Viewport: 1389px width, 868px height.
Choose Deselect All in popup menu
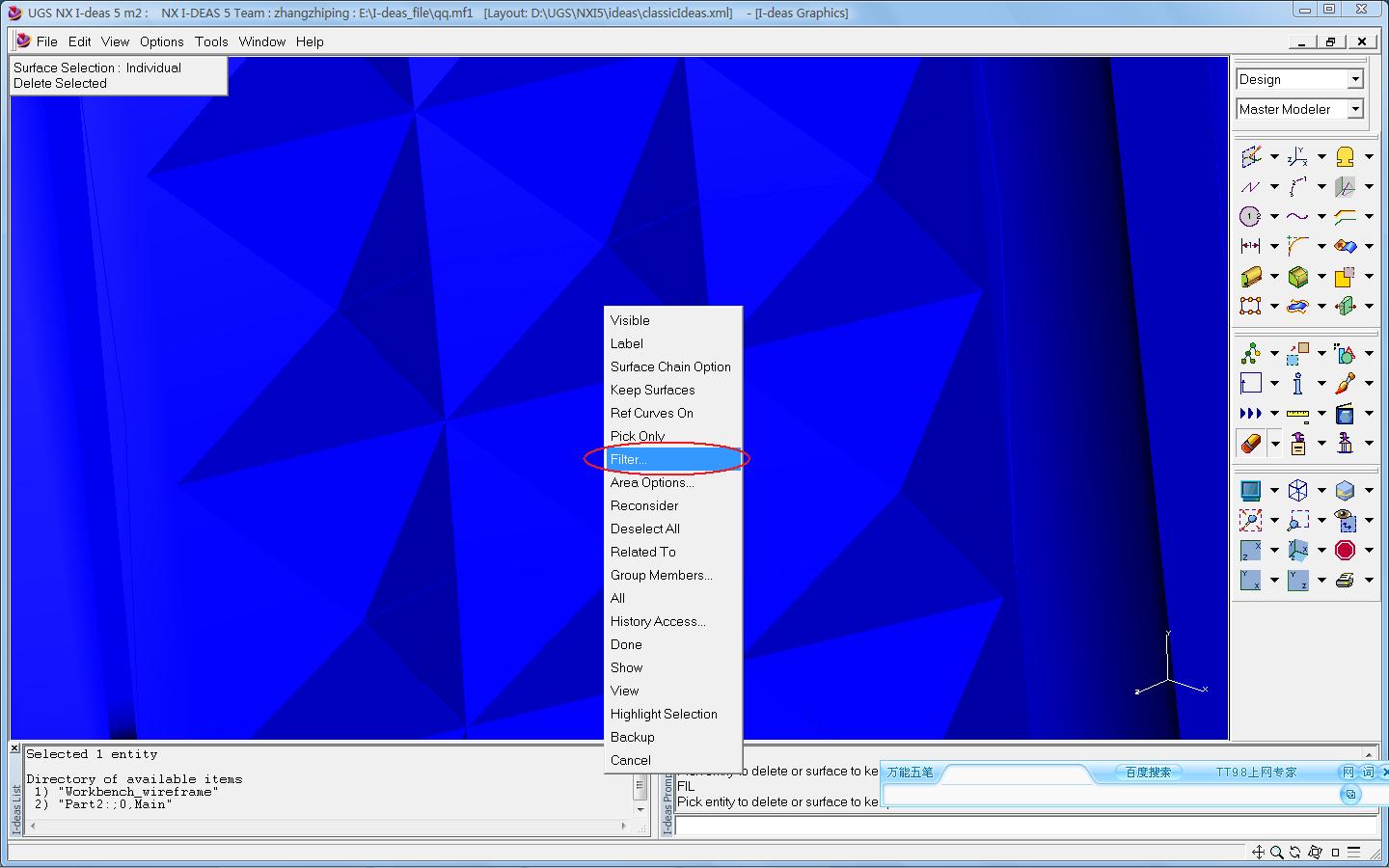[673, 529]
